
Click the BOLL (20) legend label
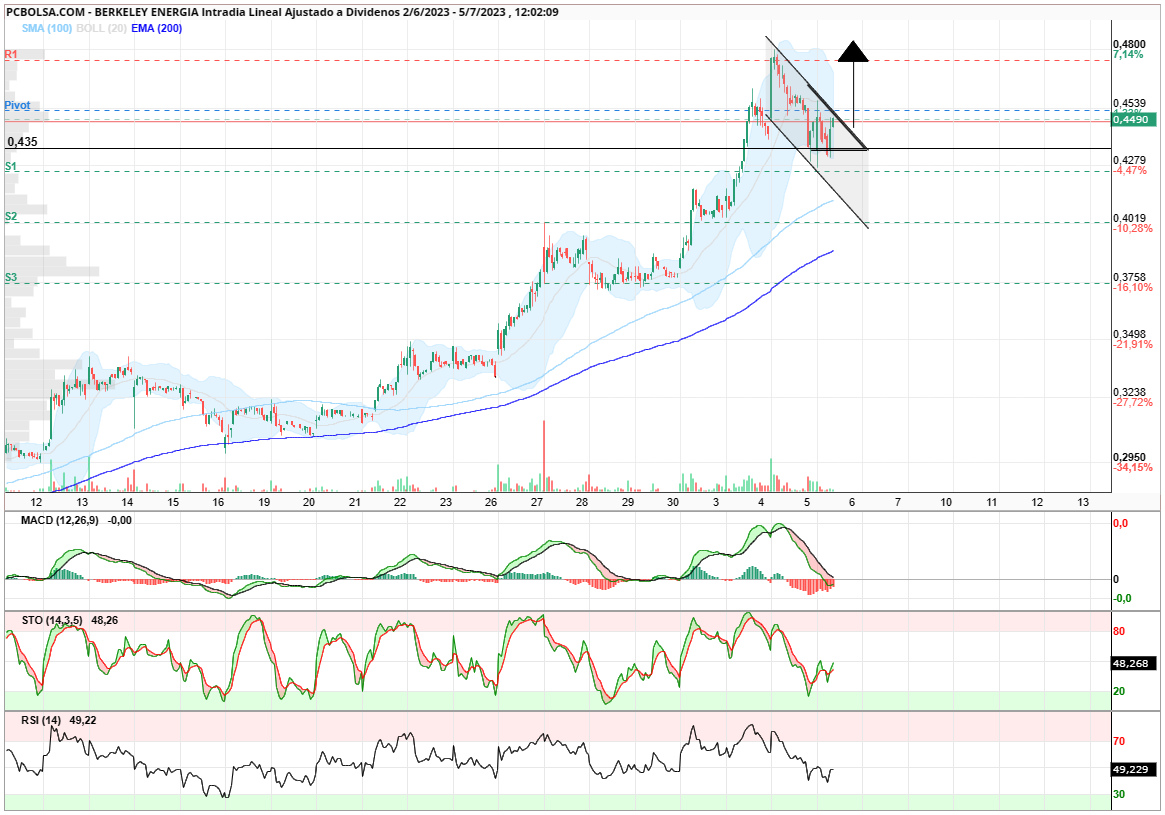coord(101,28)
